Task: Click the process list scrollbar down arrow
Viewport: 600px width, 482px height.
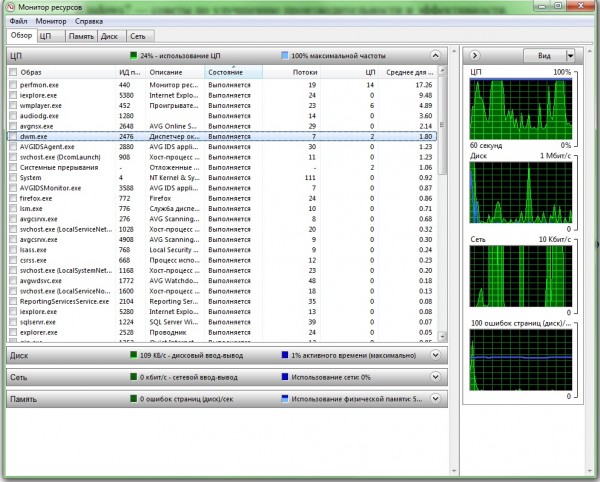Action: pyautogui.click(x=442, y=337)
